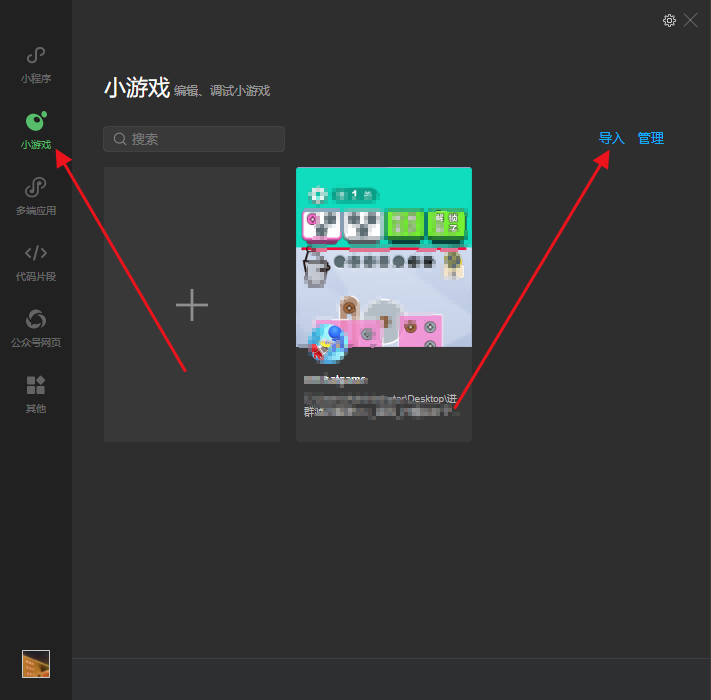Create a new project with the plus card
Image resolution: width=711 pixels, height=700 pixels.
point(192,305)
